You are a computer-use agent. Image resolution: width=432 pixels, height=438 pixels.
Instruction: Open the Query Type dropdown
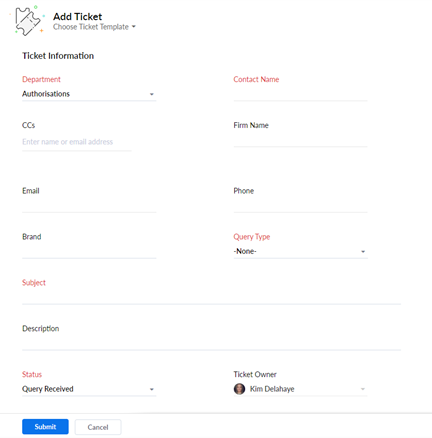click(x=300, y=251)
